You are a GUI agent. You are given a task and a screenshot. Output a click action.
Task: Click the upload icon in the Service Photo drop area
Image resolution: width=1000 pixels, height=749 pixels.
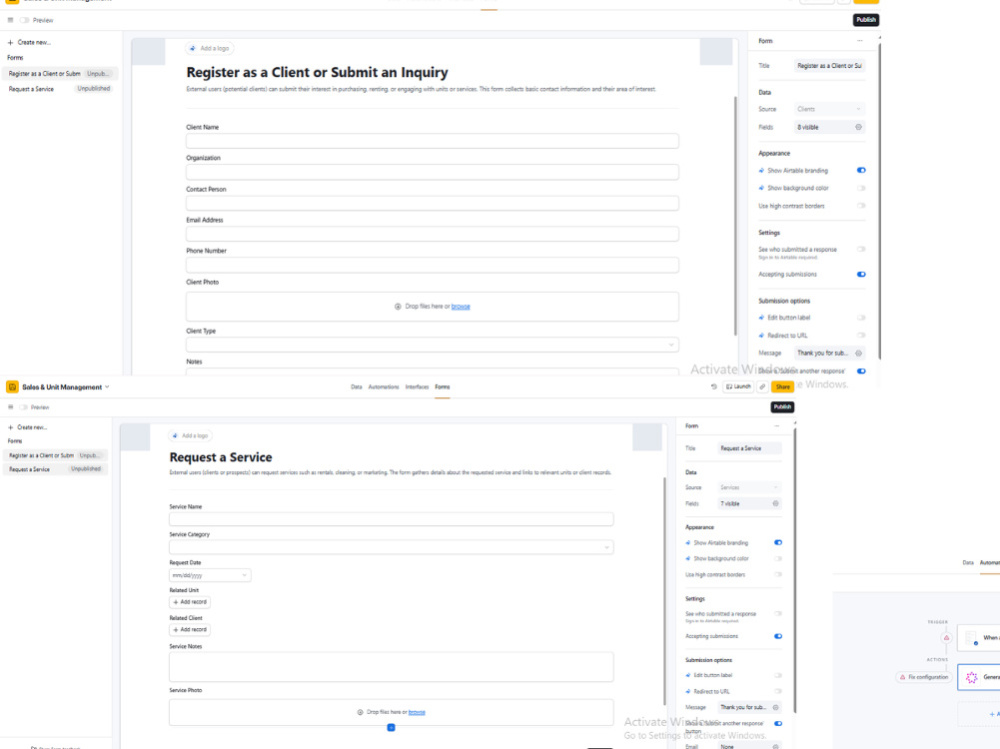pos(360,712)
